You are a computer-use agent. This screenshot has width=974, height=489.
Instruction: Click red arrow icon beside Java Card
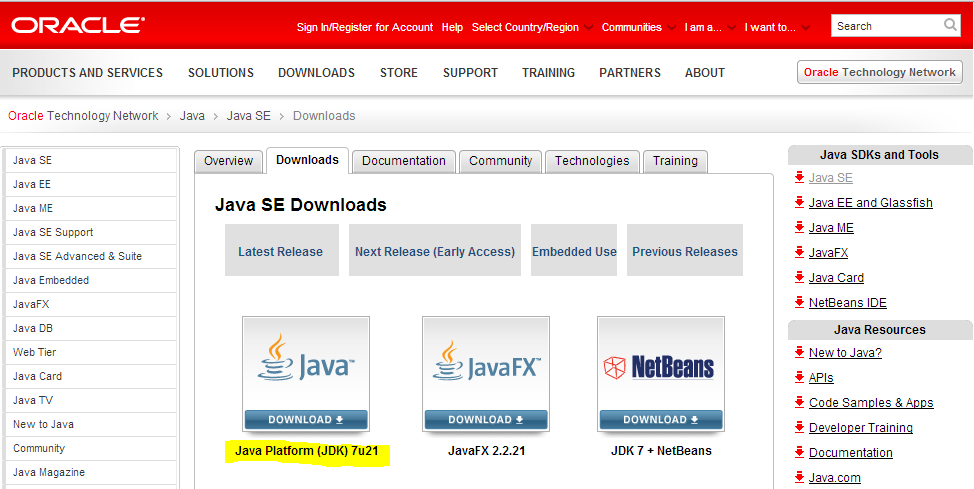click(x=799, y=277)
